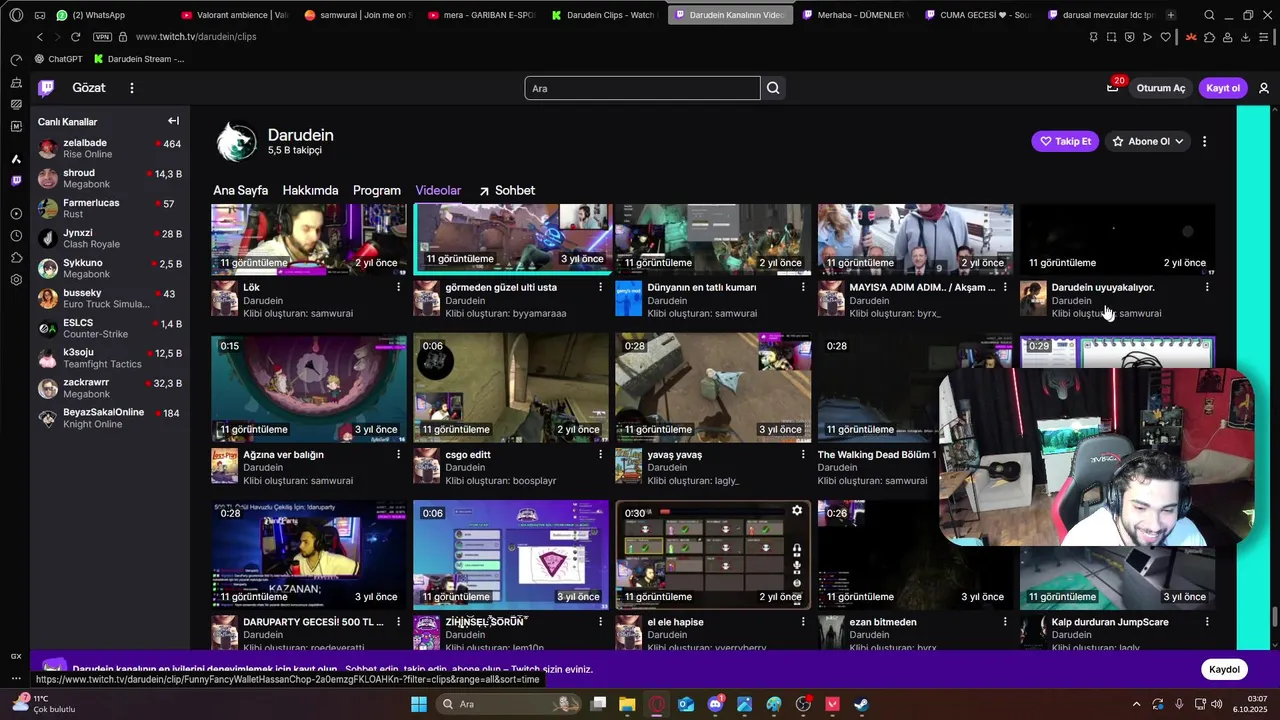Play the 'ZİHİNSEL SORUN' clip thumbnail

511,555
